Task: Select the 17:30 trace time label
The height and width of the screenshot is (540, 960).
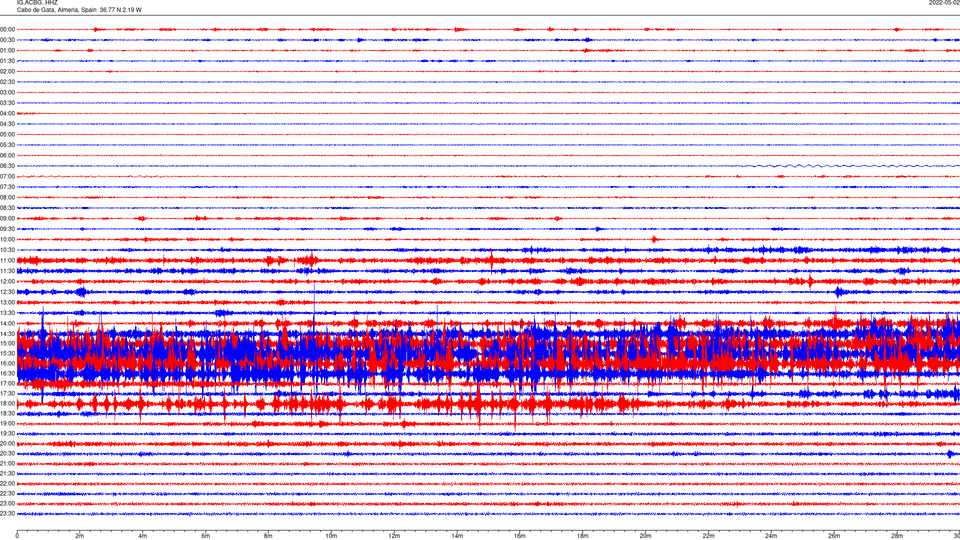Action: pyautogui.click(x=7, y=394)
